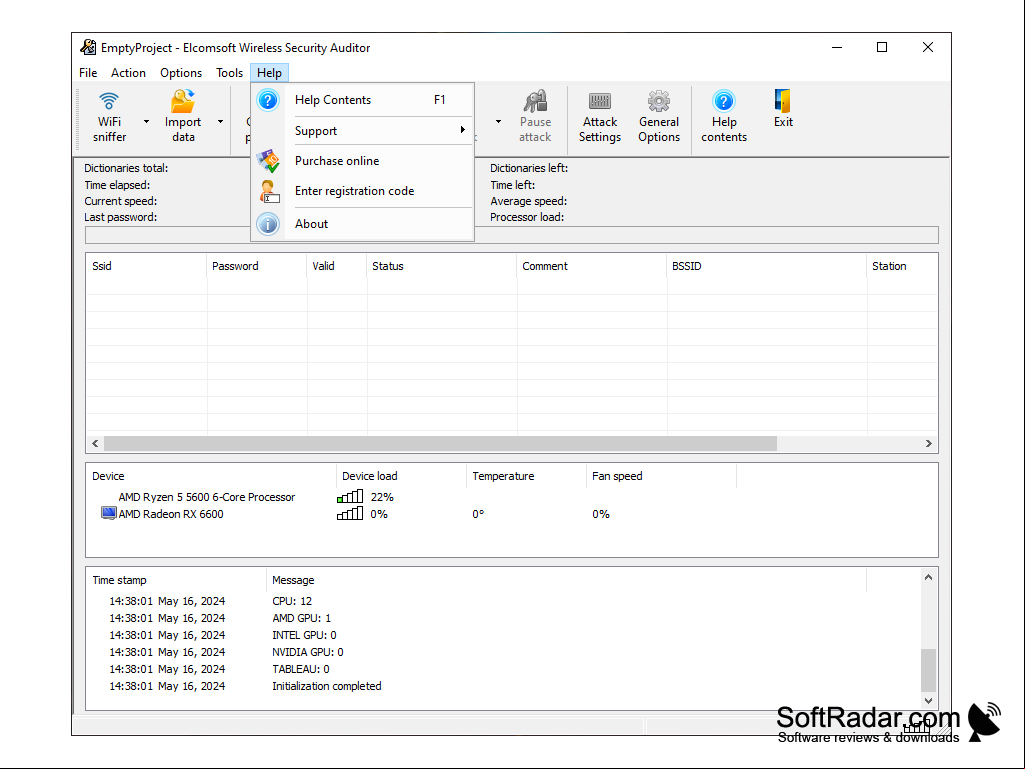Minimize the Wireless Security Auditor window
This screenshot has width=1025, height=769.
837,47
